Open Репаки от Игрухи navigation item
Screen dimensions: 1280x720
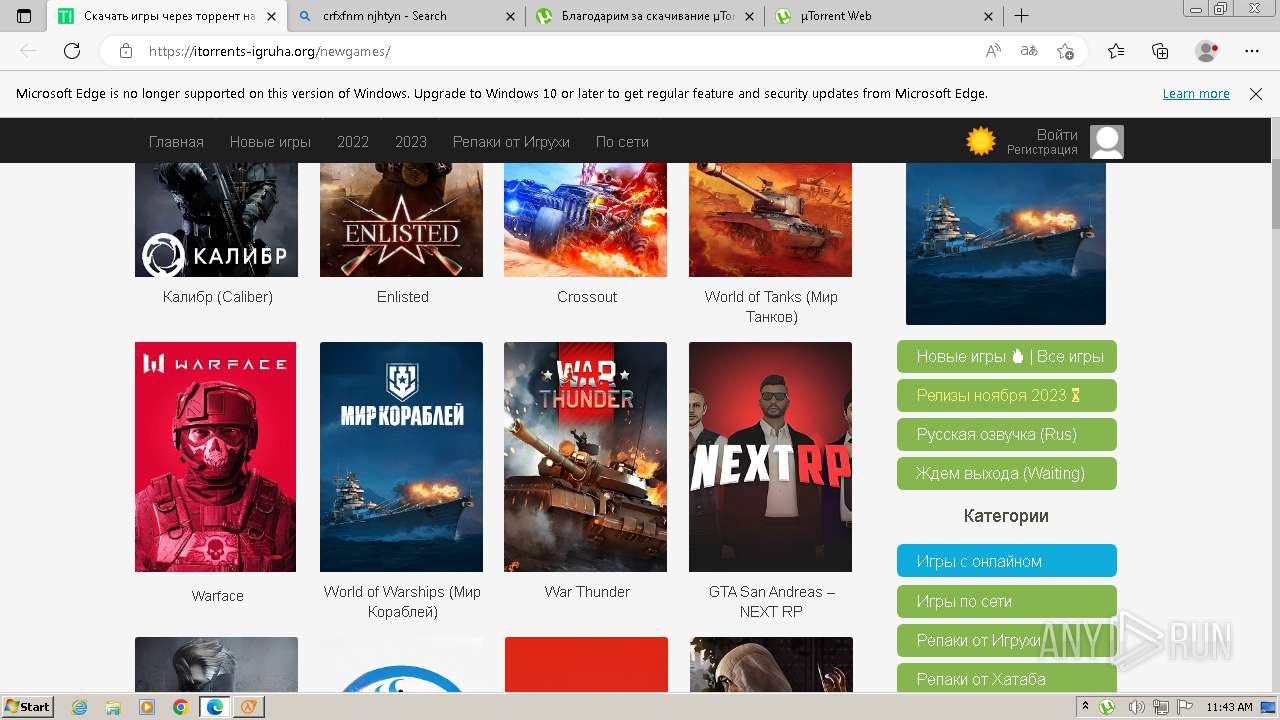pos(511,142)
